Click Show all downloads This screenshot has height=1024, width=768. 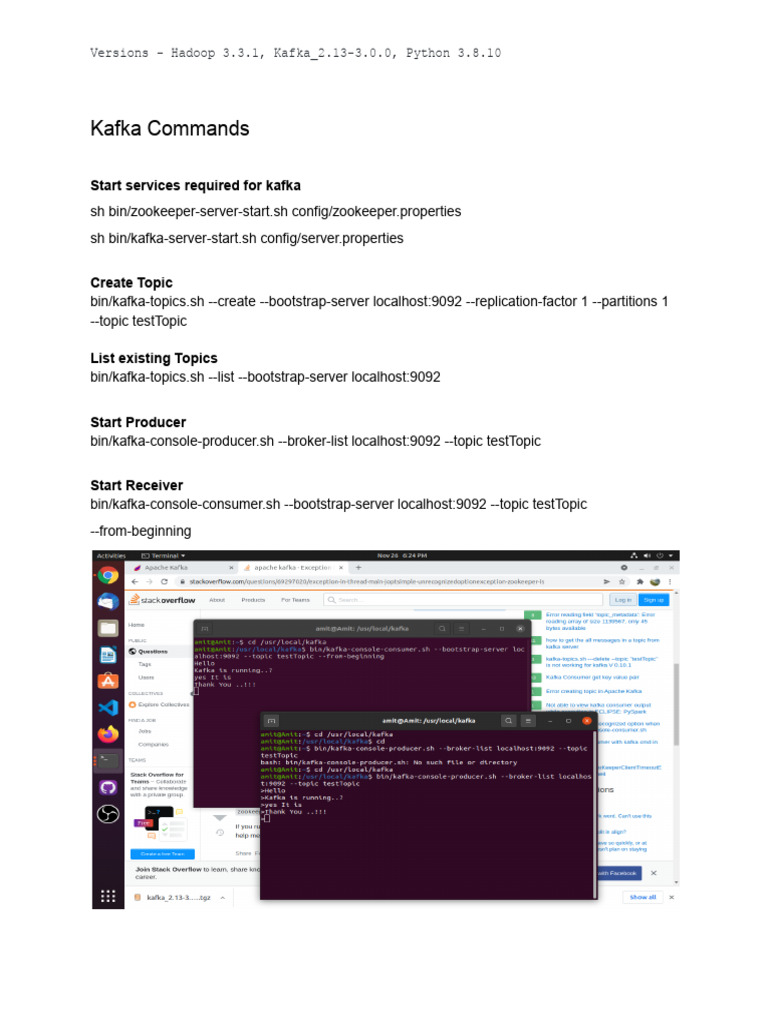coord(643,897)
